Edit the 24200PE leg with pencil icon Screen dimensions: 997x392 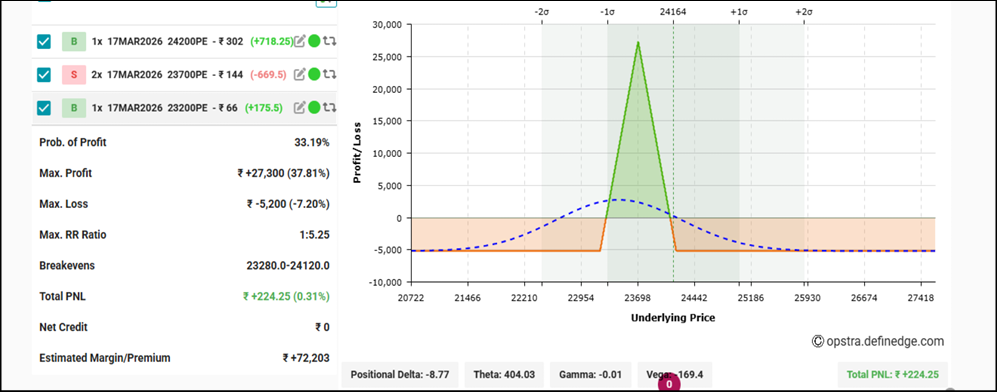[299, 41]
